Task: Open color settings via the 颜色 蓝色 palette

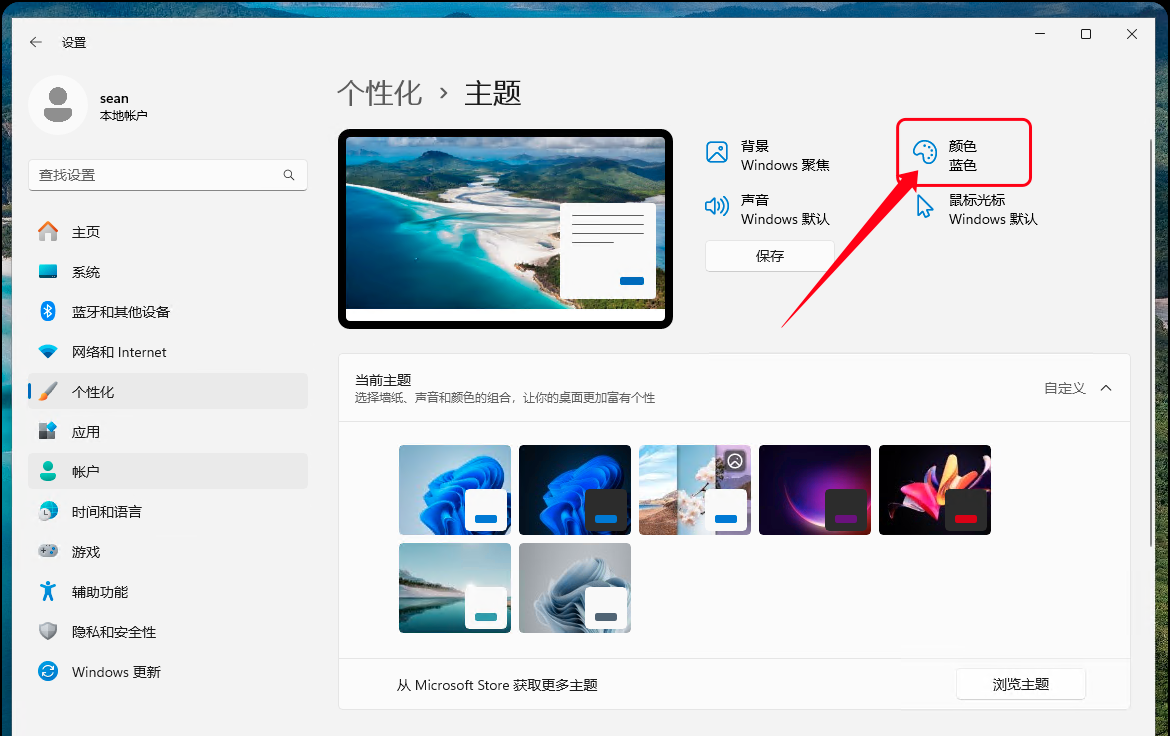Action: tap(923, 152)
